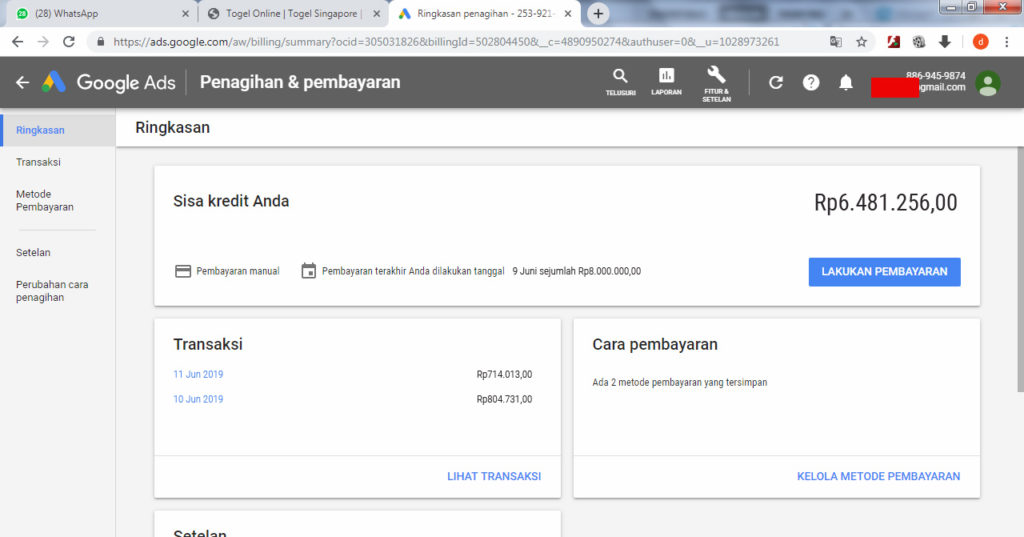Open the Telusuri search tool
The image size is (1024, 537).
(x=620, y=82)
